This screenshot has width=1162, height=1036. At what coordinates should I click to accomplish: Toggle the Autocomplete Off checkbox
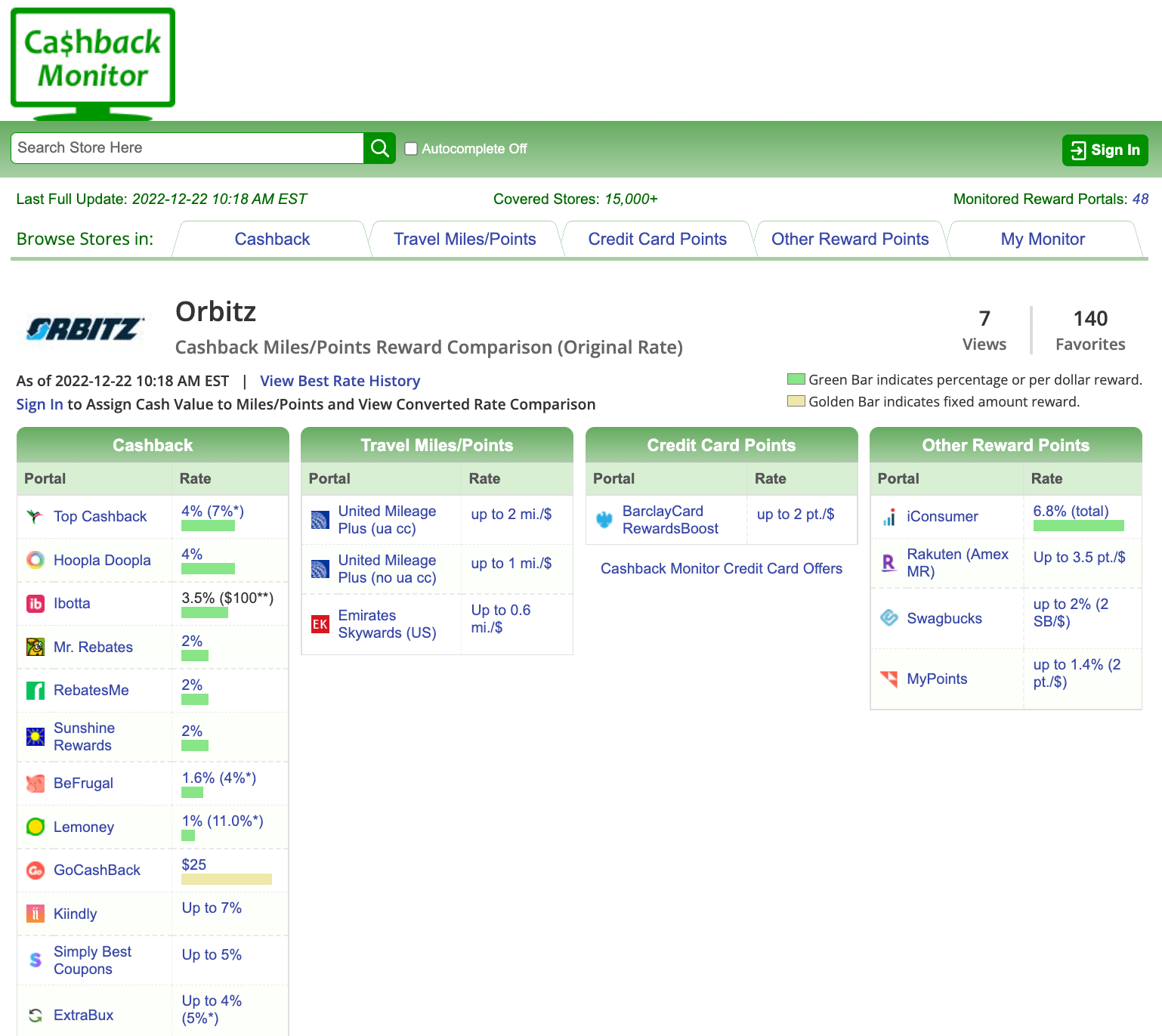click(x=411, y=149)
